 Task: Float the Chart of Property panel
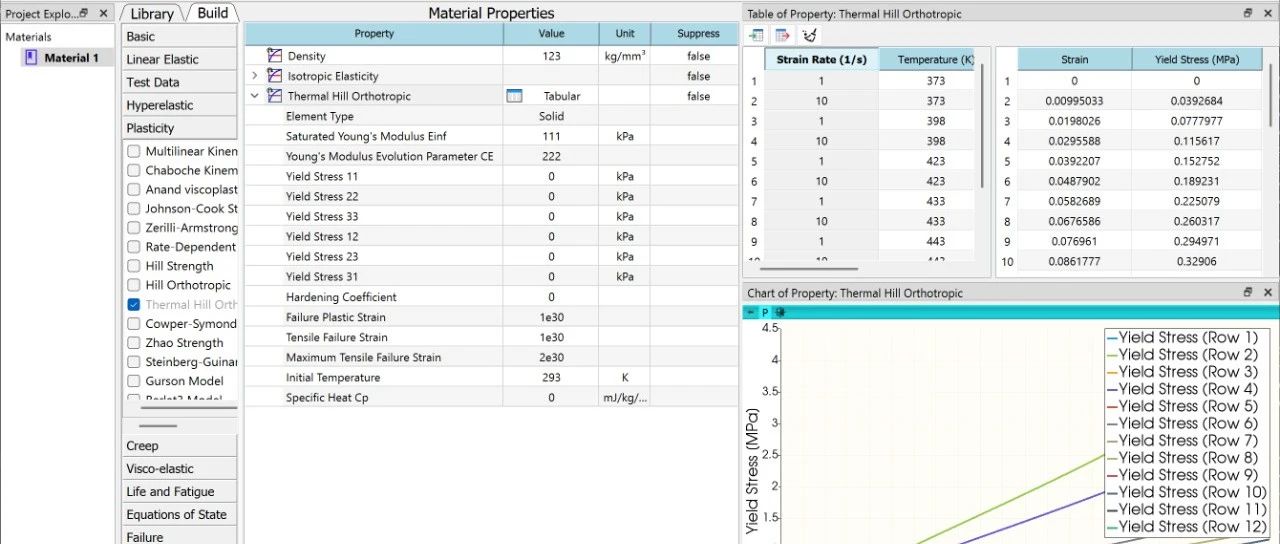1247,293
